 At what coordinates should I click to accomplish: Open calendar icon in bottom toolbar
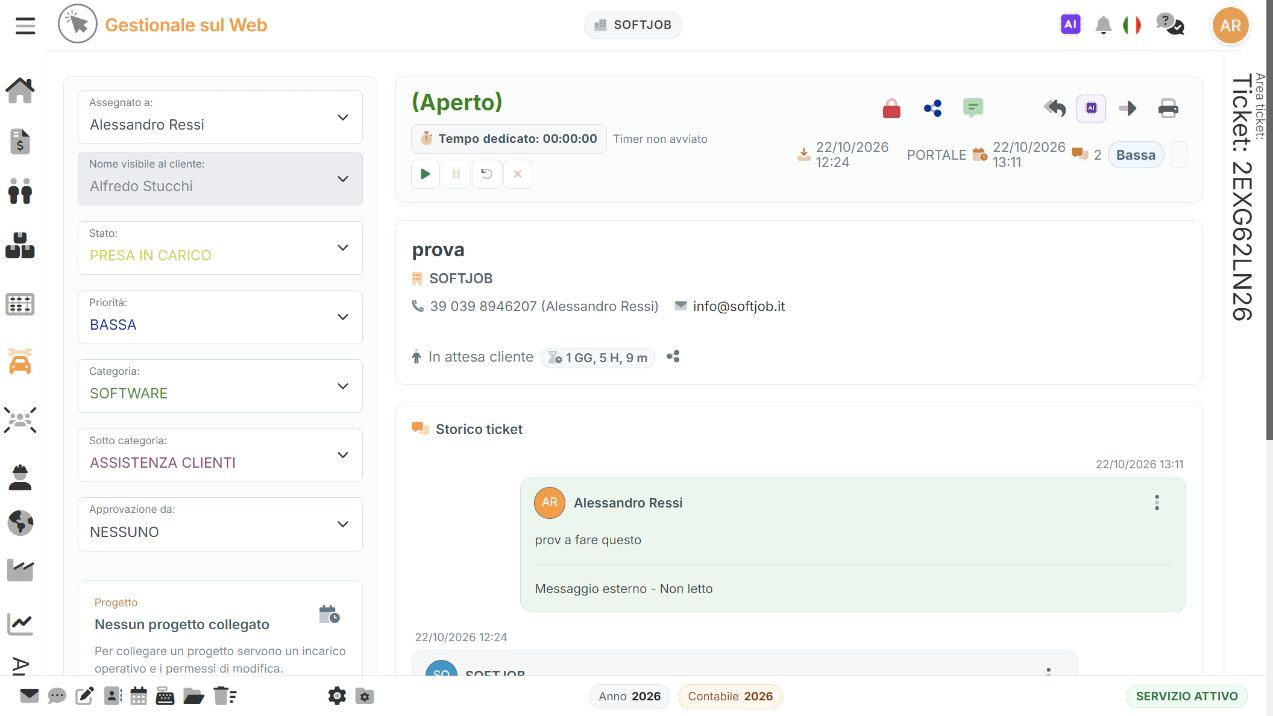click(x=139, y=696)
